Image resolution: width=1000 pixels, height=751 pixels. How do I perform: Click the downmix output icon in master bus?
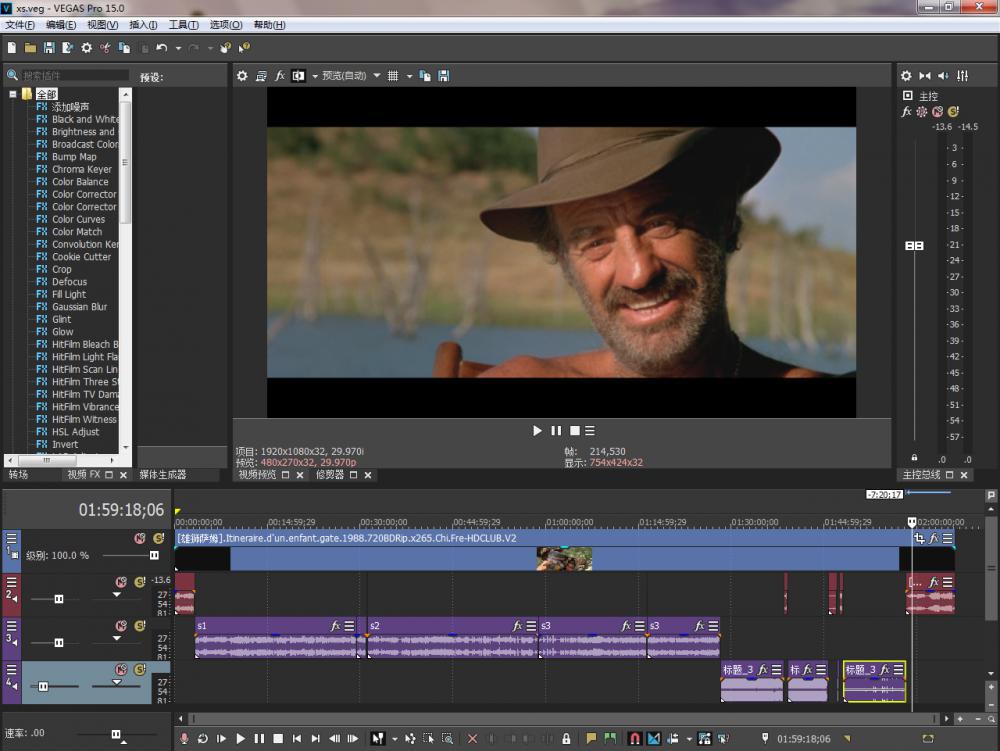tap(925, 76)
